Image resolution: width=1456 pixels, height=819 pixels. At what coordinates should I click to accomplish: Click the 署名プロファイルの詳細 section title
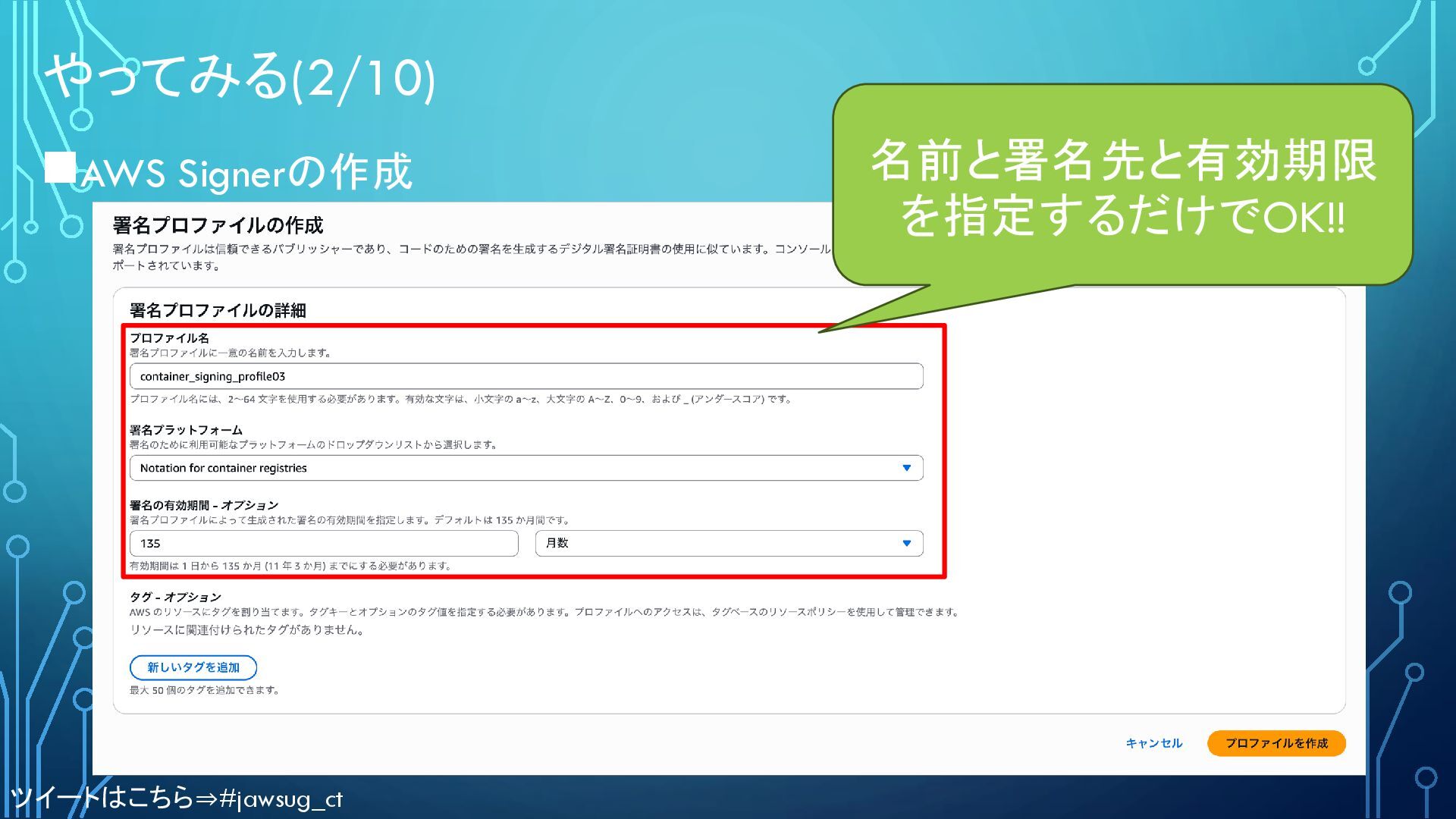pos(218,310)
